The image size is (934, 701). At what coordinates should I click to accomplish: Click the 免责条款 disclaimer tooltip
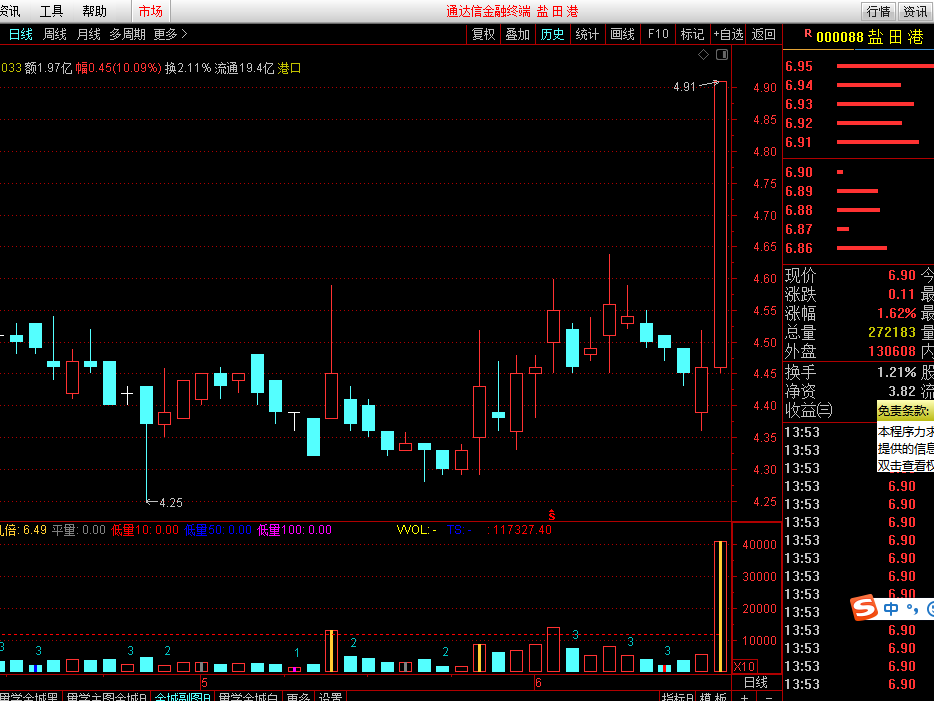pyautogui.click(x=905, y=437)
